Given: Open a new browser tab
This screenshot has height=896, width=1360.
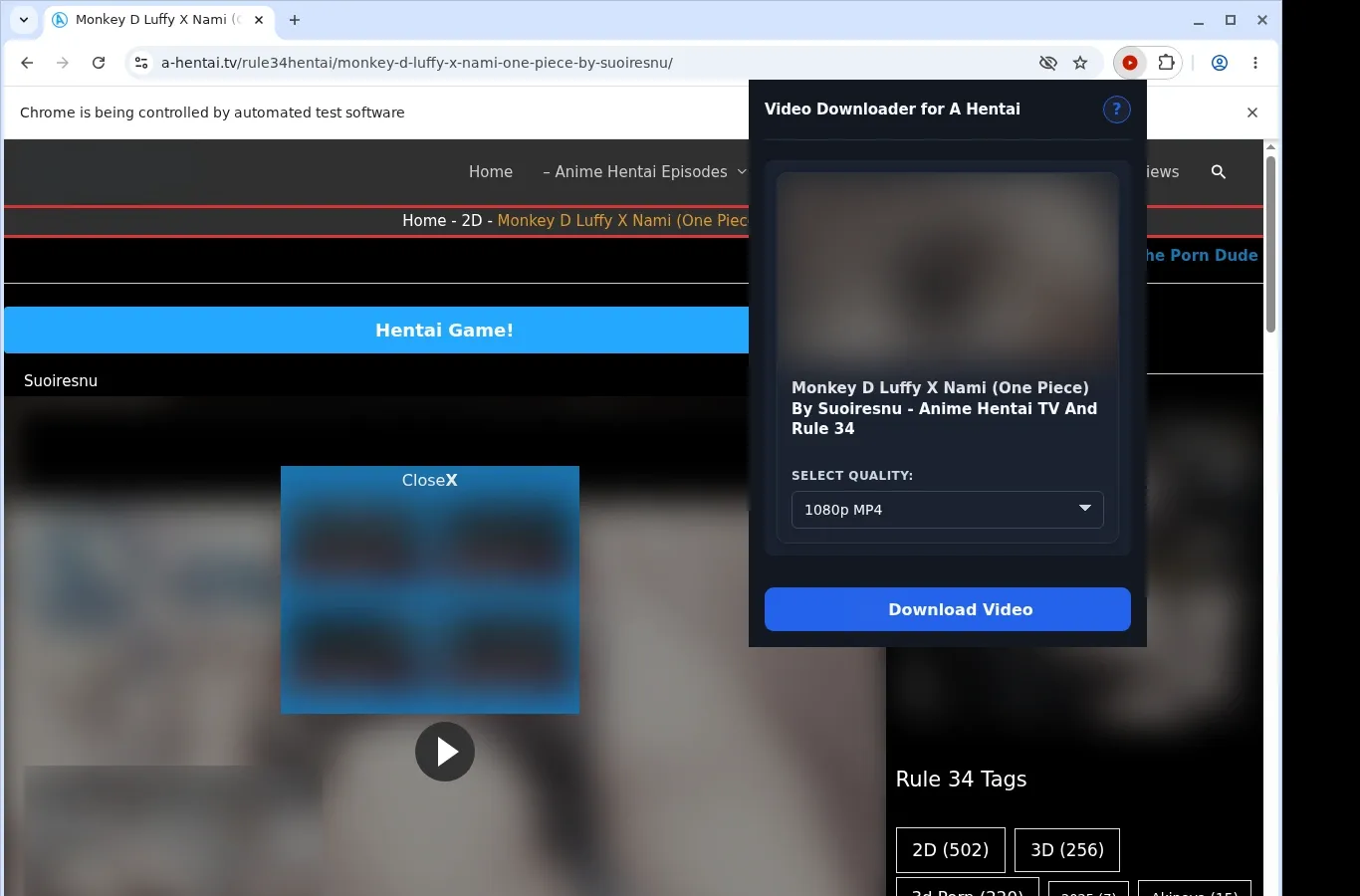Looking at the screenshot, I should tap(295, 20).
